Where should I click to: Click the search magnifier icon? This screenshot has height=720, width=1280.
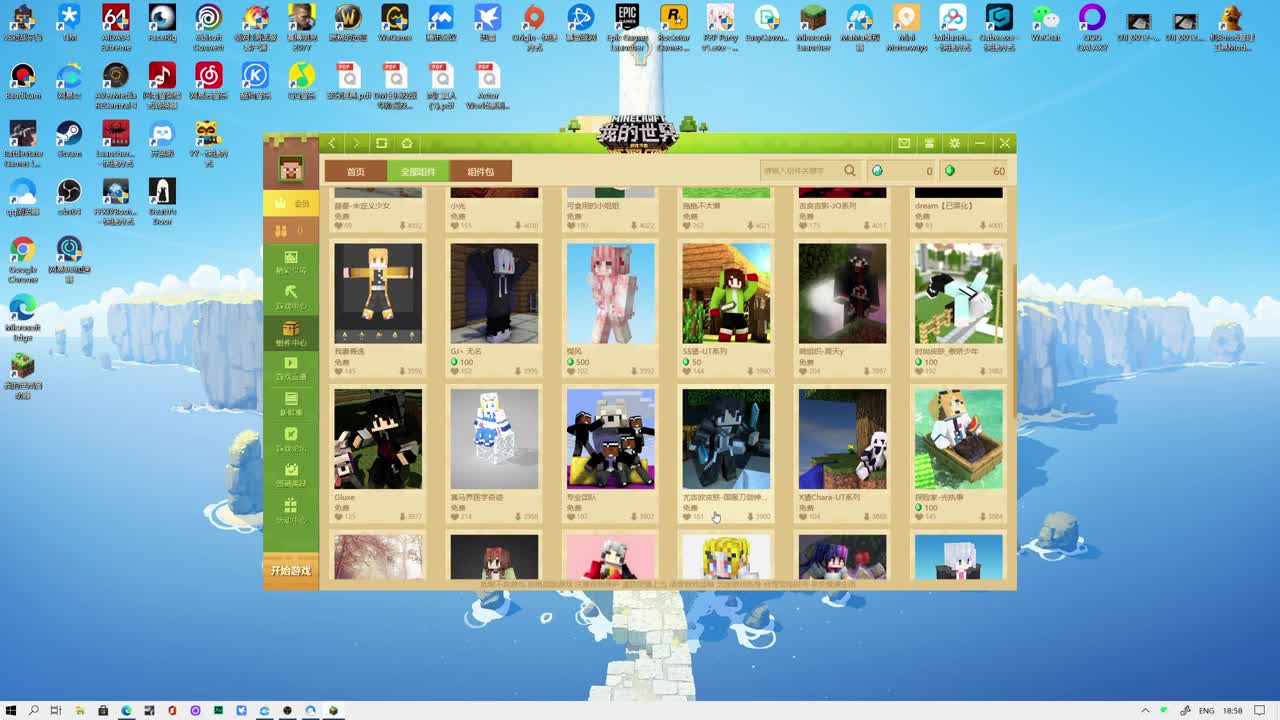pos(850,171)
